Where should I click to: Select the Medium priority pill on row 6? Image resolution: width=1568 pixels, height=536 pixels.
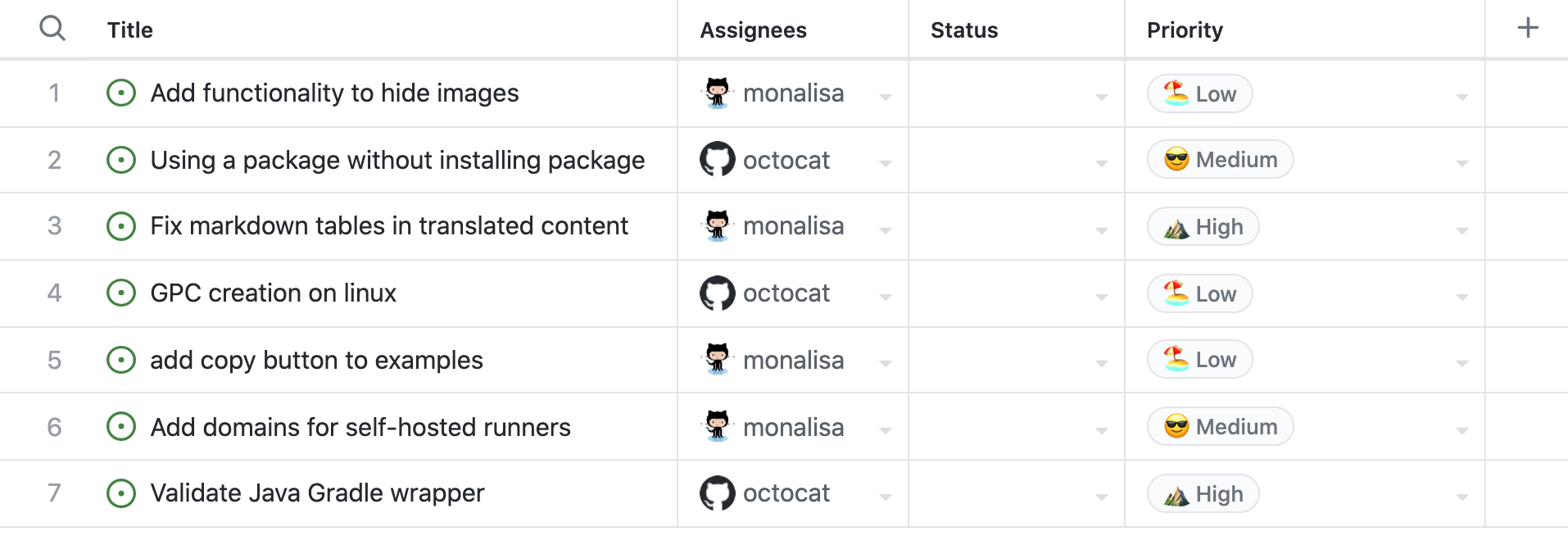pyautogui.click(x=1220, y=426)
